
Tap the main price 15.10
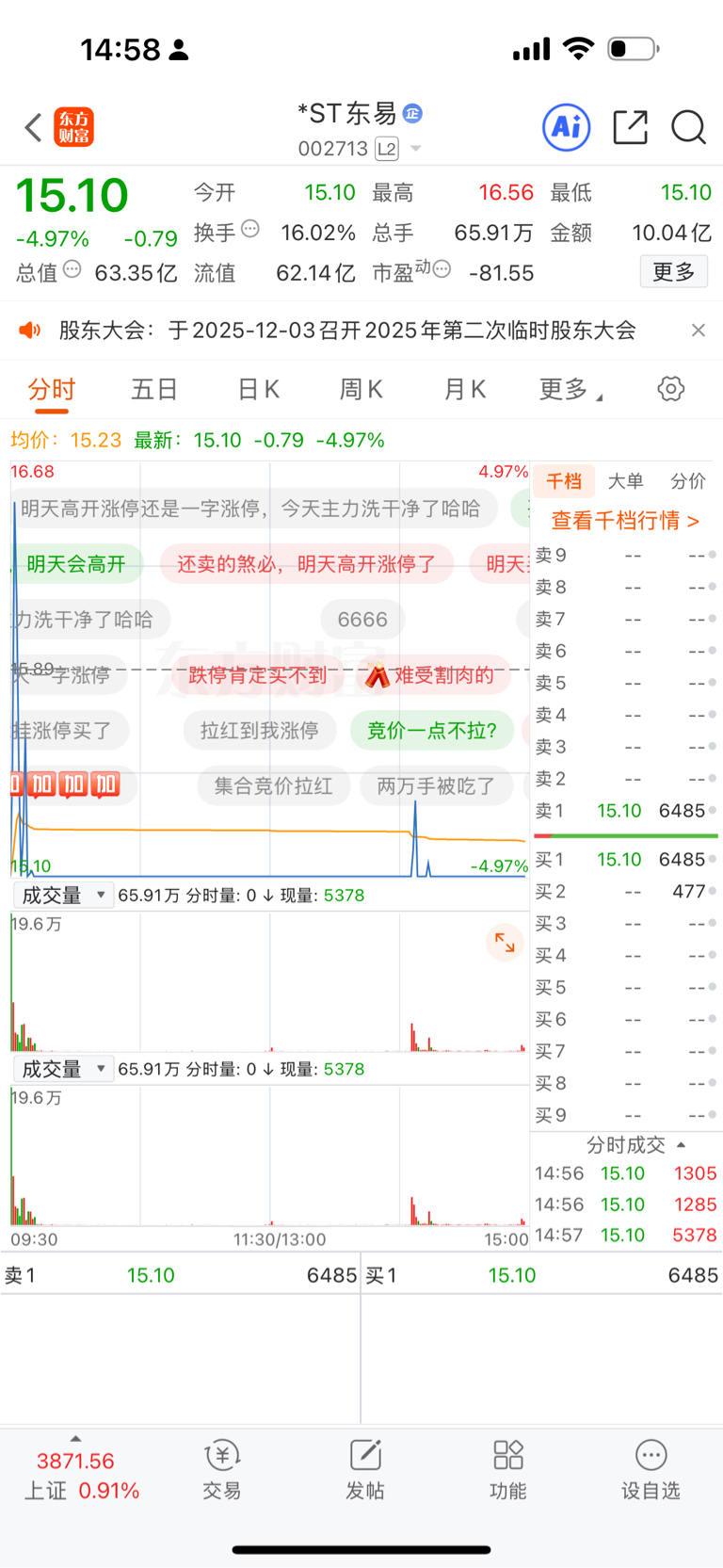point(72,196)
